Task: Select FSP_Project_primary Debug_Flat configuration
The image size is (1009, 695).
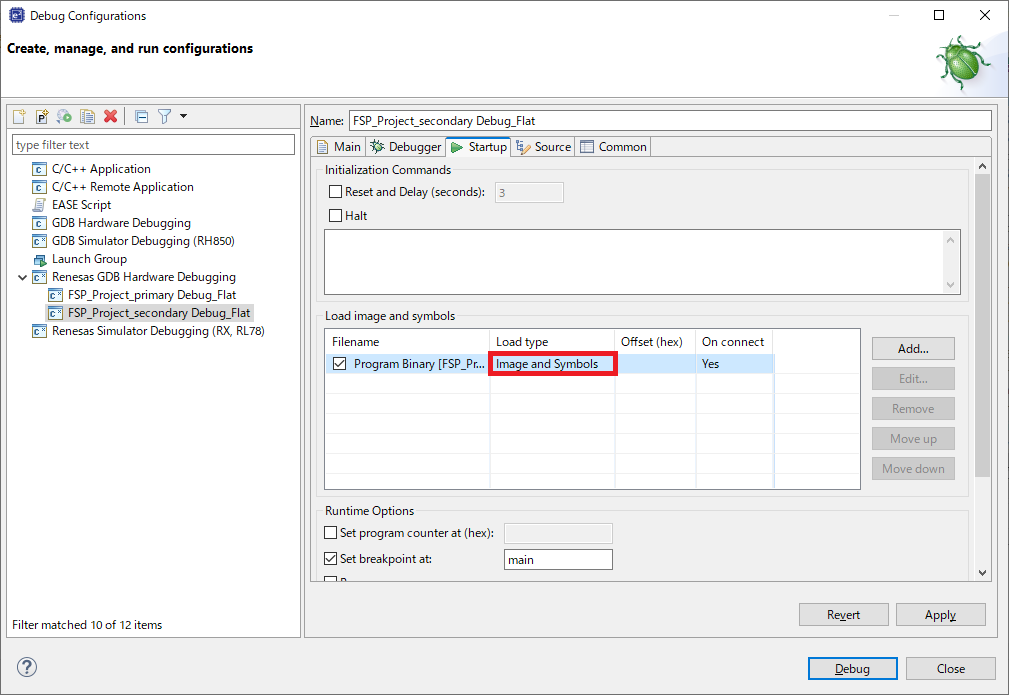Action: coord(152,295)
